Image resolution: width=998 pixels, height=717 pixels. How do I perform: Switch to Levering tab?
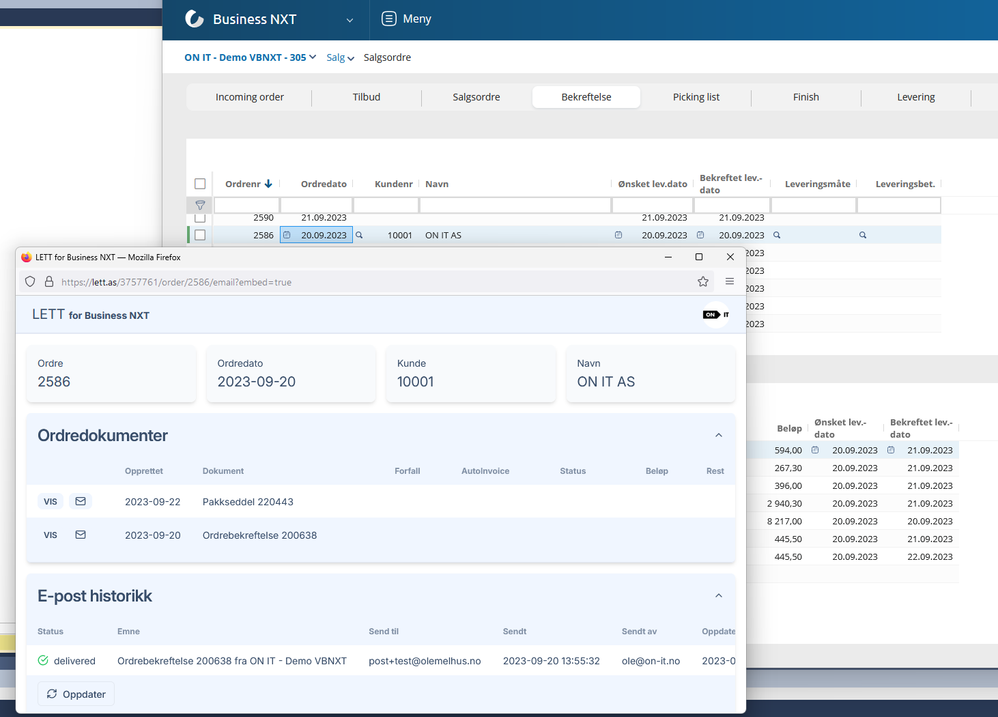click(x=916, y=97)
